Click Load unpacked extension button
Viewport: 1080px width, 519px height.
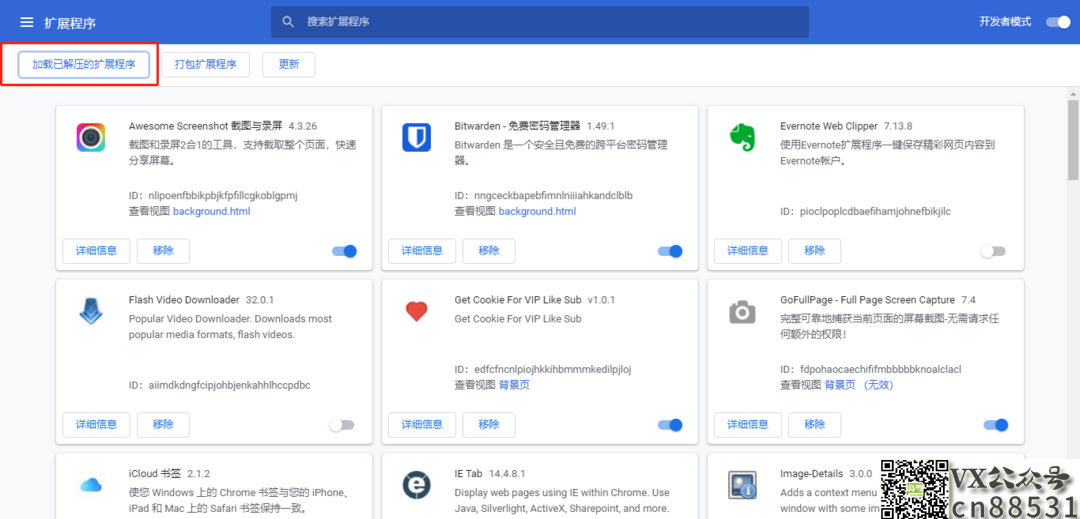tap(83, 65)
